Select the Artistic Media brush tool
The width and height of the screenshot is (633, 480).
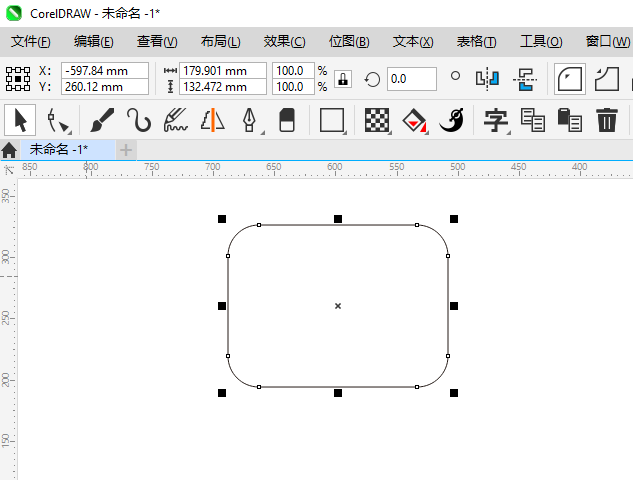click(102, 120)
